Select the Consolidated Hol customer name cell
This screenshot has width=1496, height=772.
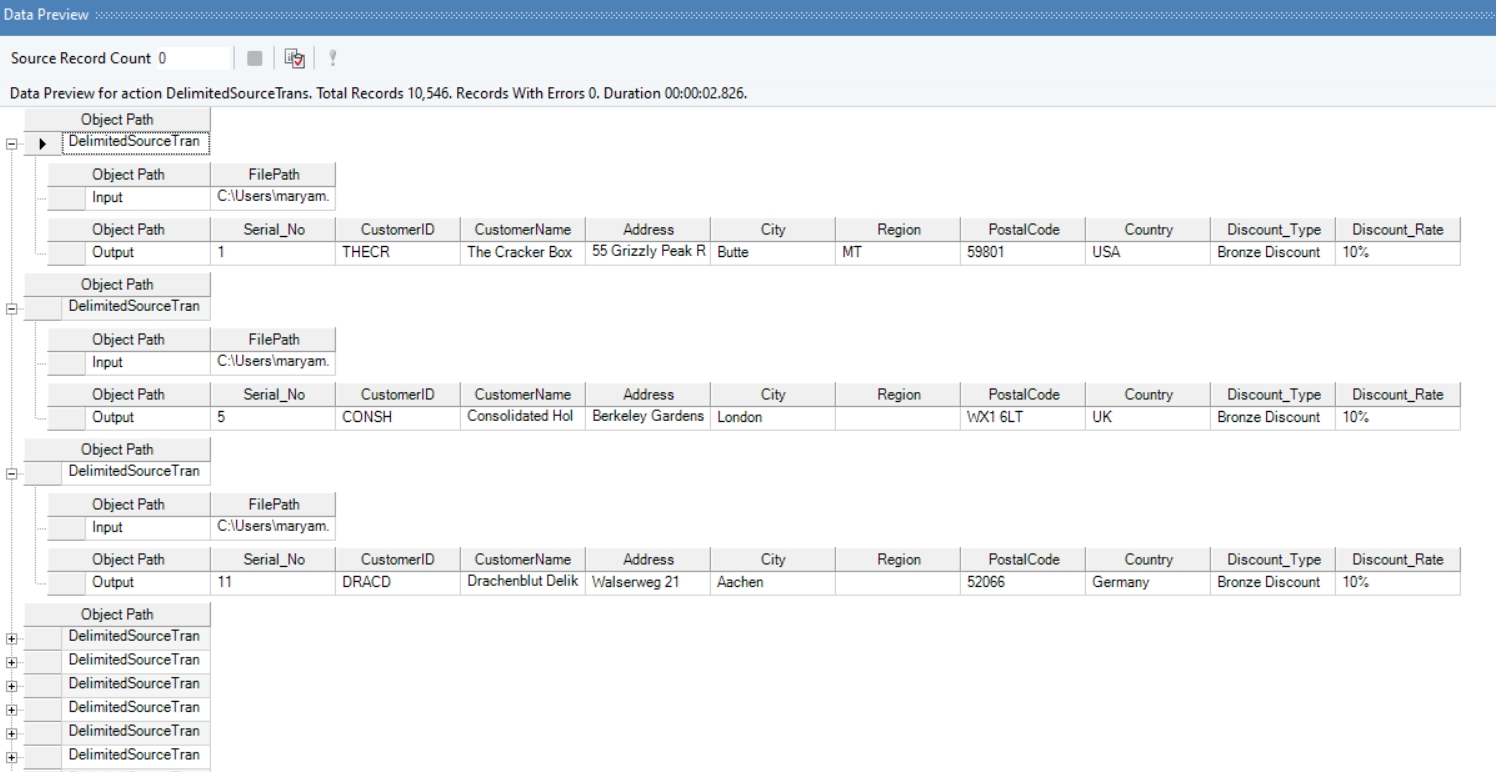[522, 417]
